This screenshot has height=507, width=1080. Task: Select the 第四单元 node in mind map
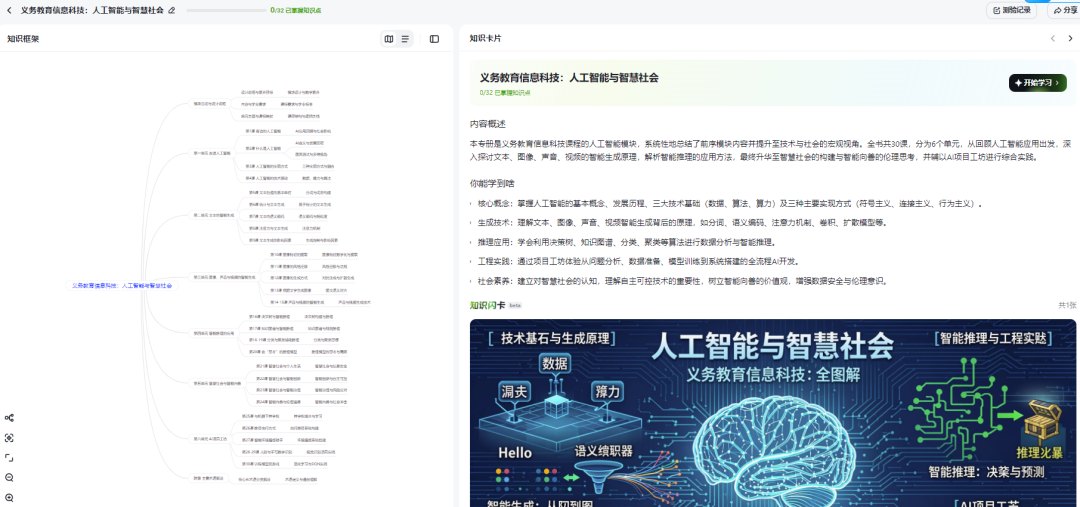(214, 333)
